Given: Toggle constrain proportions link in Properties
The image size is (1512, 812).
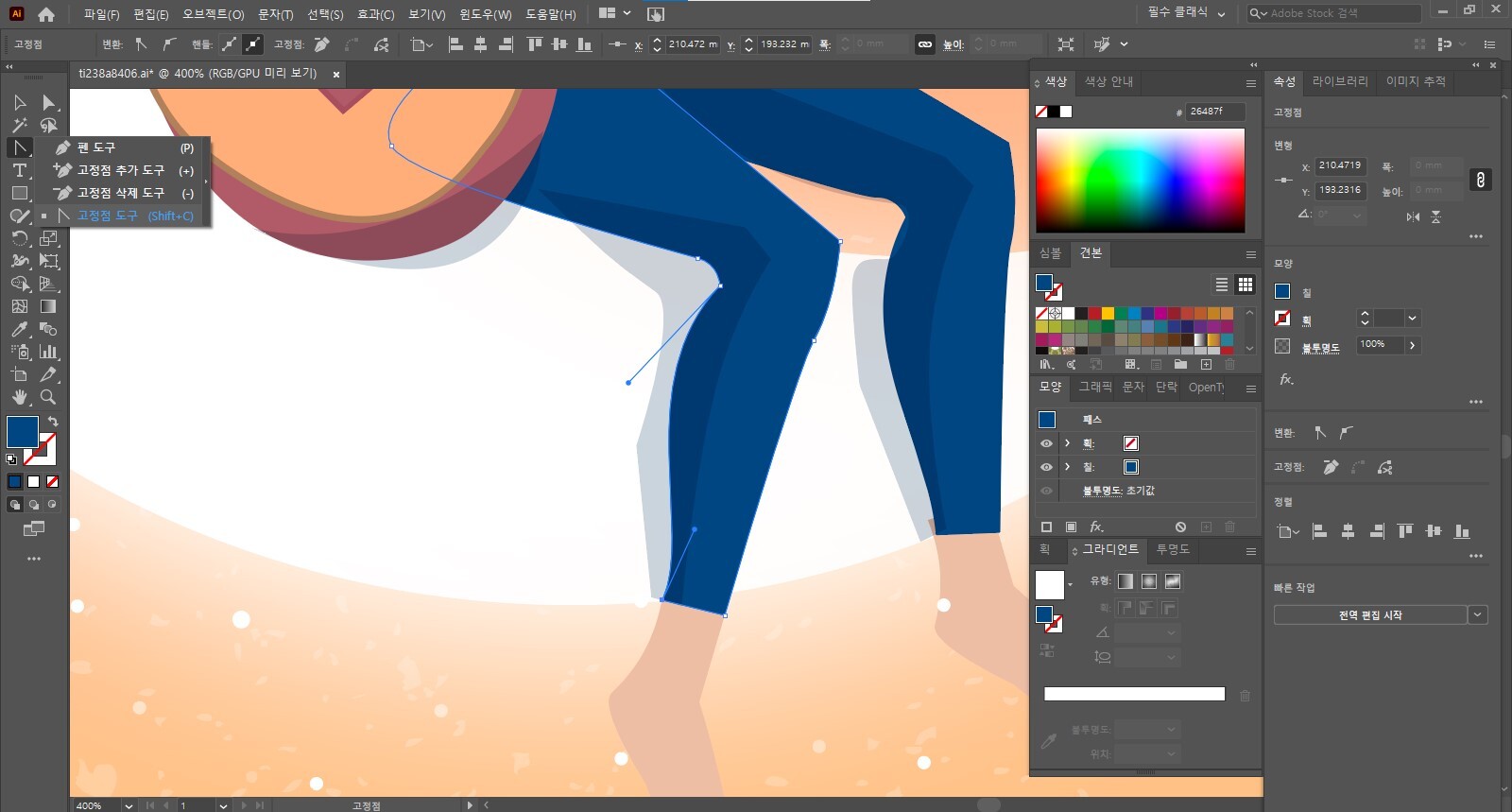Looking at the screenshot, I should point(1480,180).
